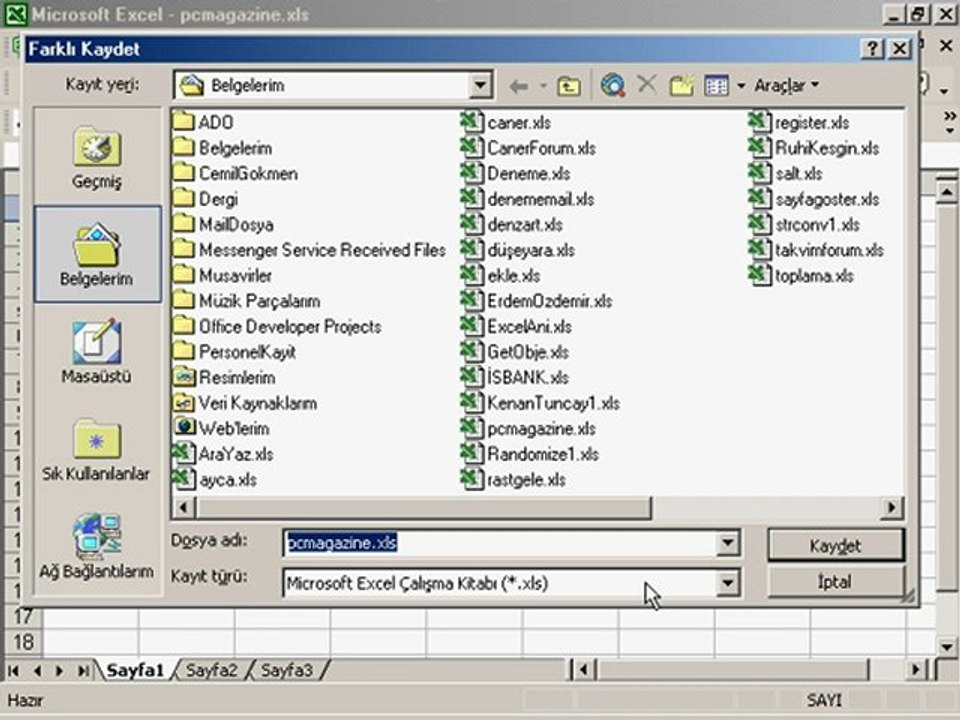Viewport: 960px width, 720px height.
Task: Click the Delete X icon in toolbar
Action: [647, 84]
